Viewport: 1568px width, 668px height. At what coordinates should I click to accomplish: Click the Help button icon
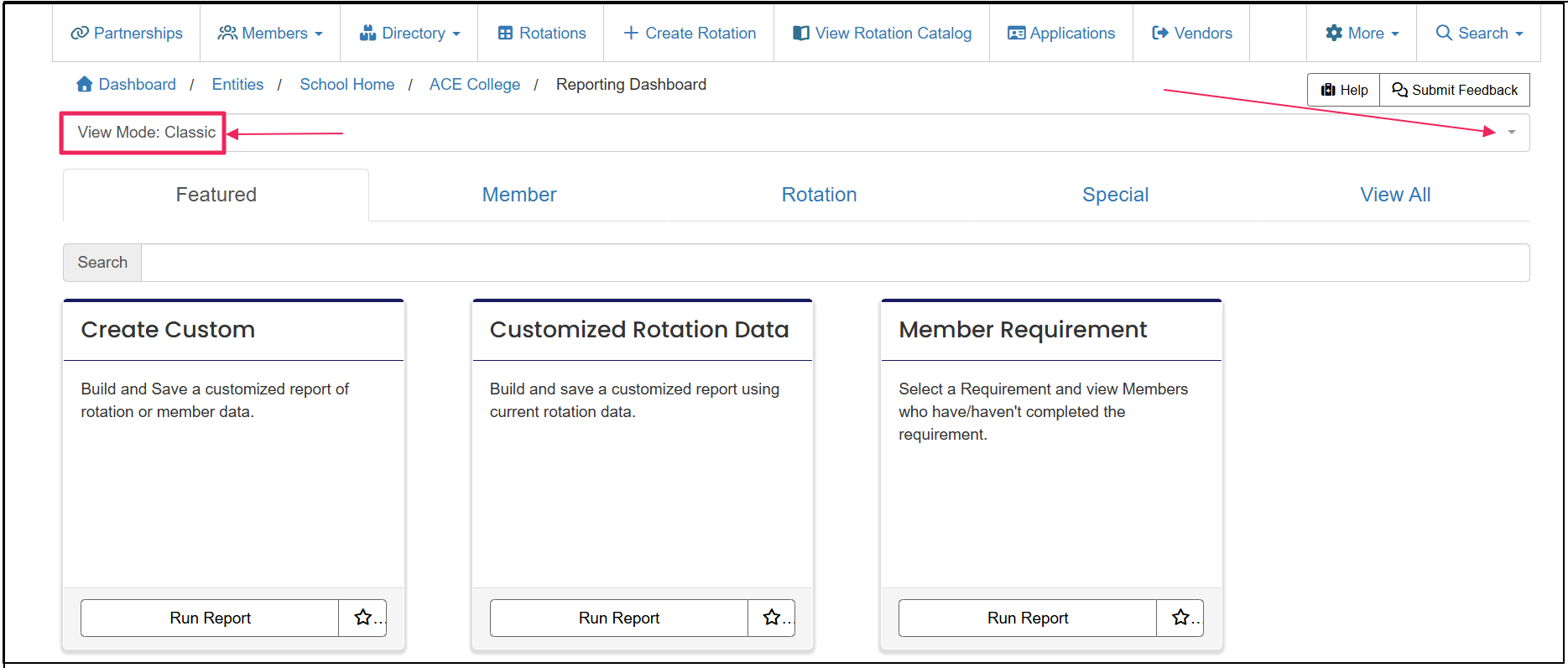1328,90
